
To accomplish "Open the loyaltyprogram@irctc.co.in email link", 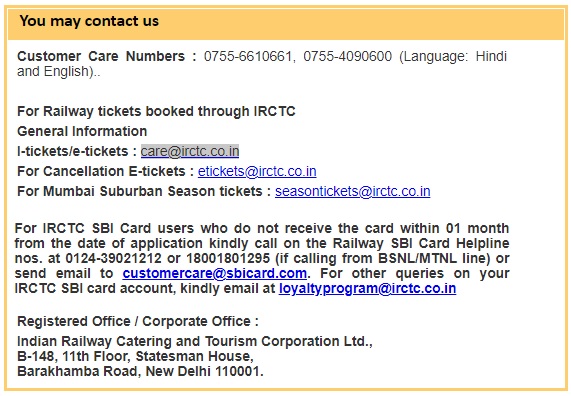I will tap(367, 288).
